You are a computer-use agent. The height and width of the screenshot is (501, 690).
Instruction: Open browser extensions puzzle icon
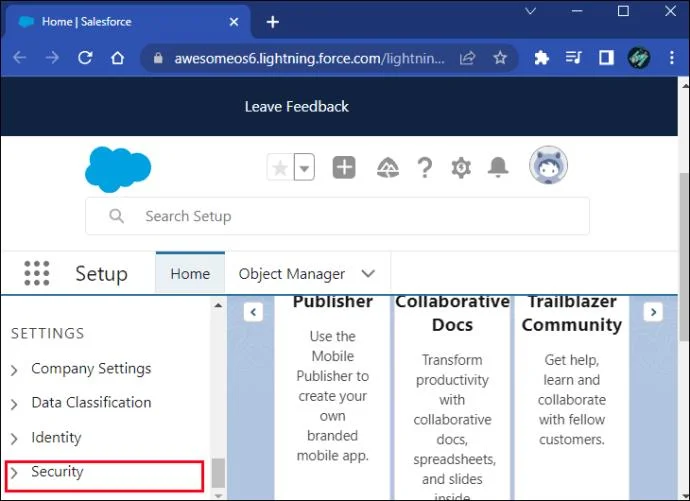point(541,58)
